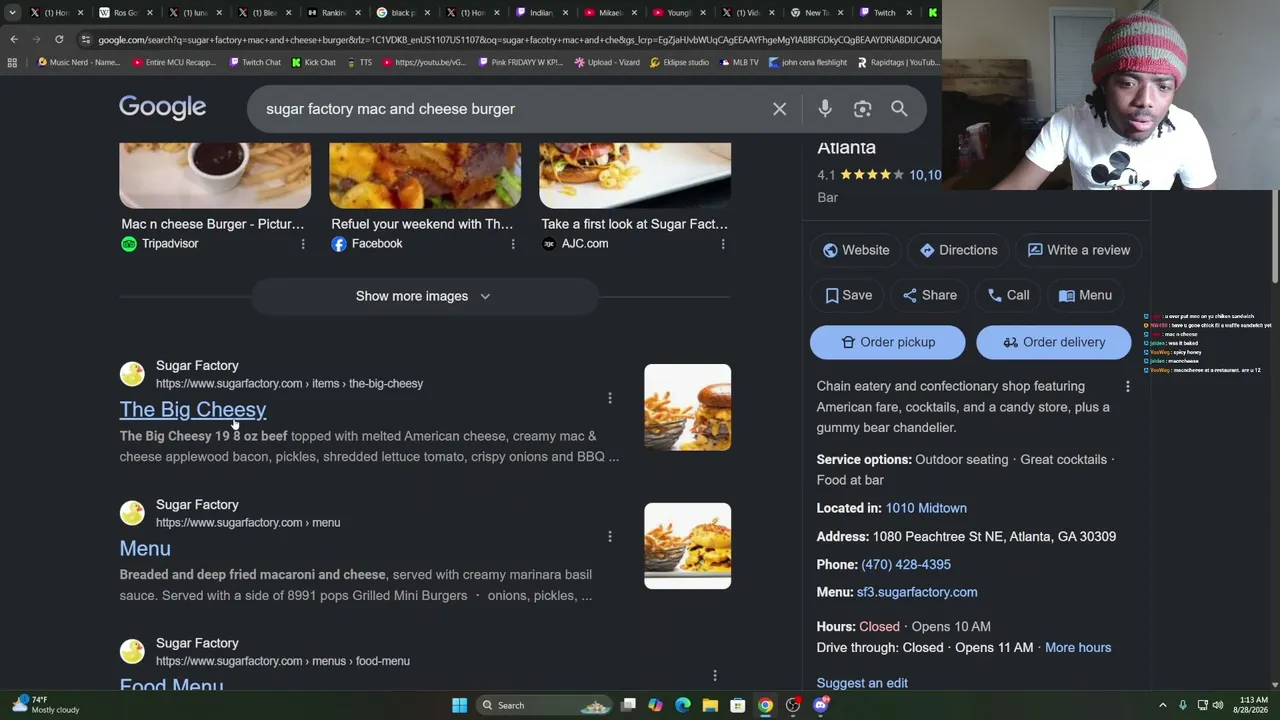This screenshot has width=1280, height=720.
Task: Open the Menu button in the business panel
Action: (x=1085, y=295)
